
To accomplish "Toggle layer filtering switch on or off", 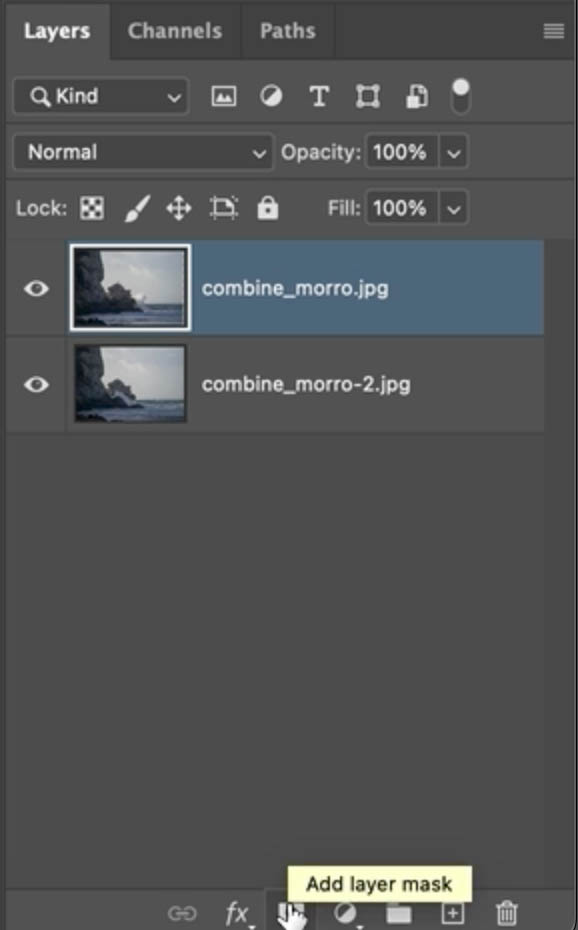I will (x=461, y=96).
